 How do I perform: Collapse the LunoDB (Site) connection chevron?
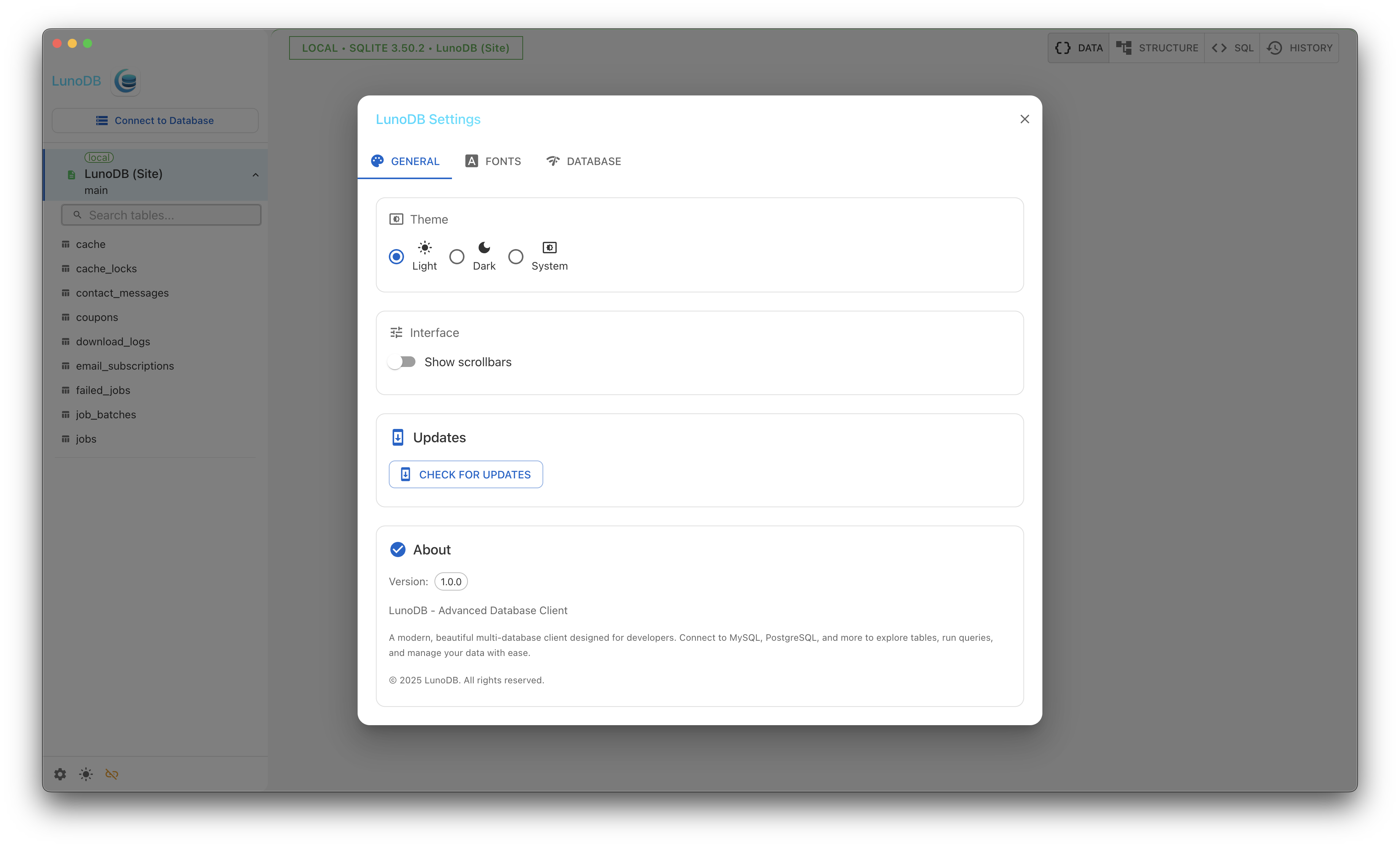point(256,175)
